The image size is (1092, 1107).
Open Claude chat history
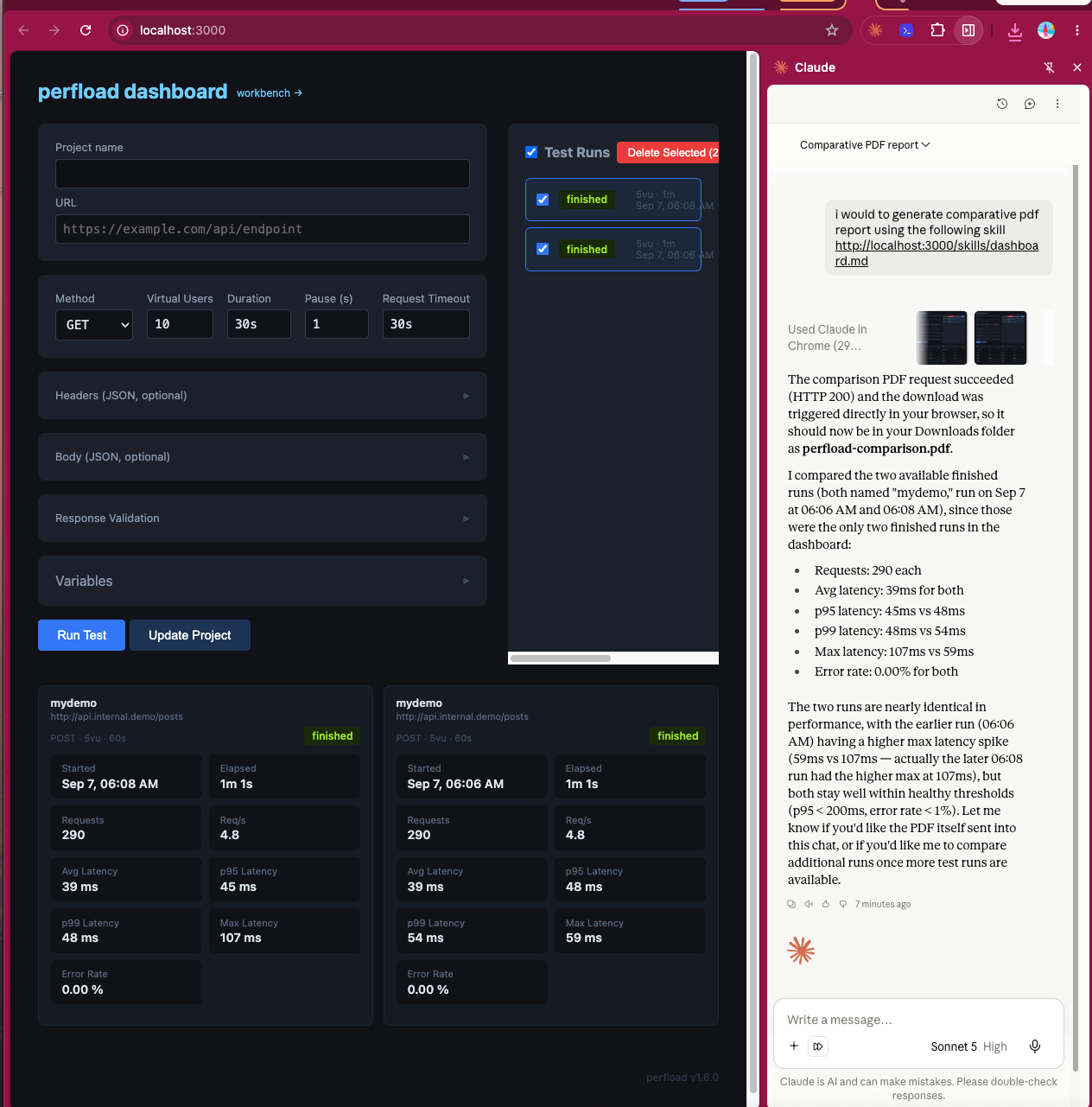(1002, 104)
